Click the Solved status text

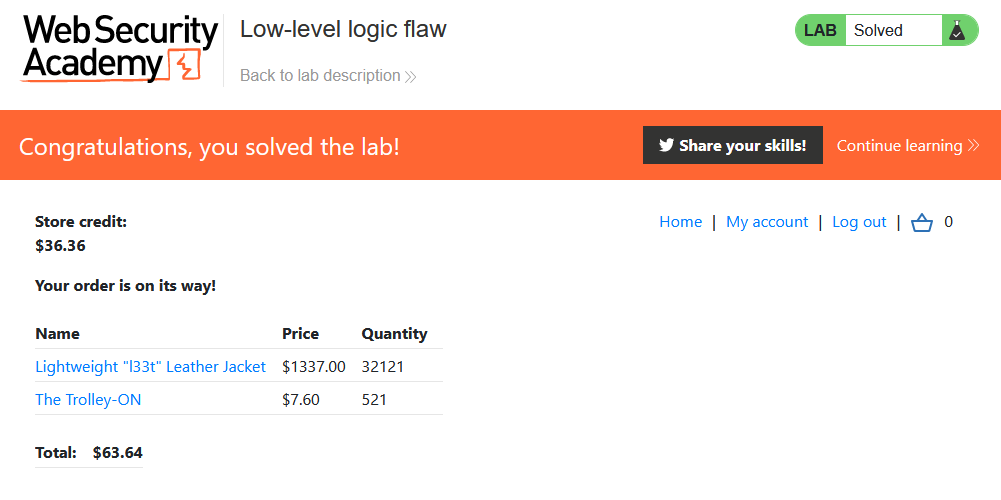pyautogui.click(x=878, y=31)
